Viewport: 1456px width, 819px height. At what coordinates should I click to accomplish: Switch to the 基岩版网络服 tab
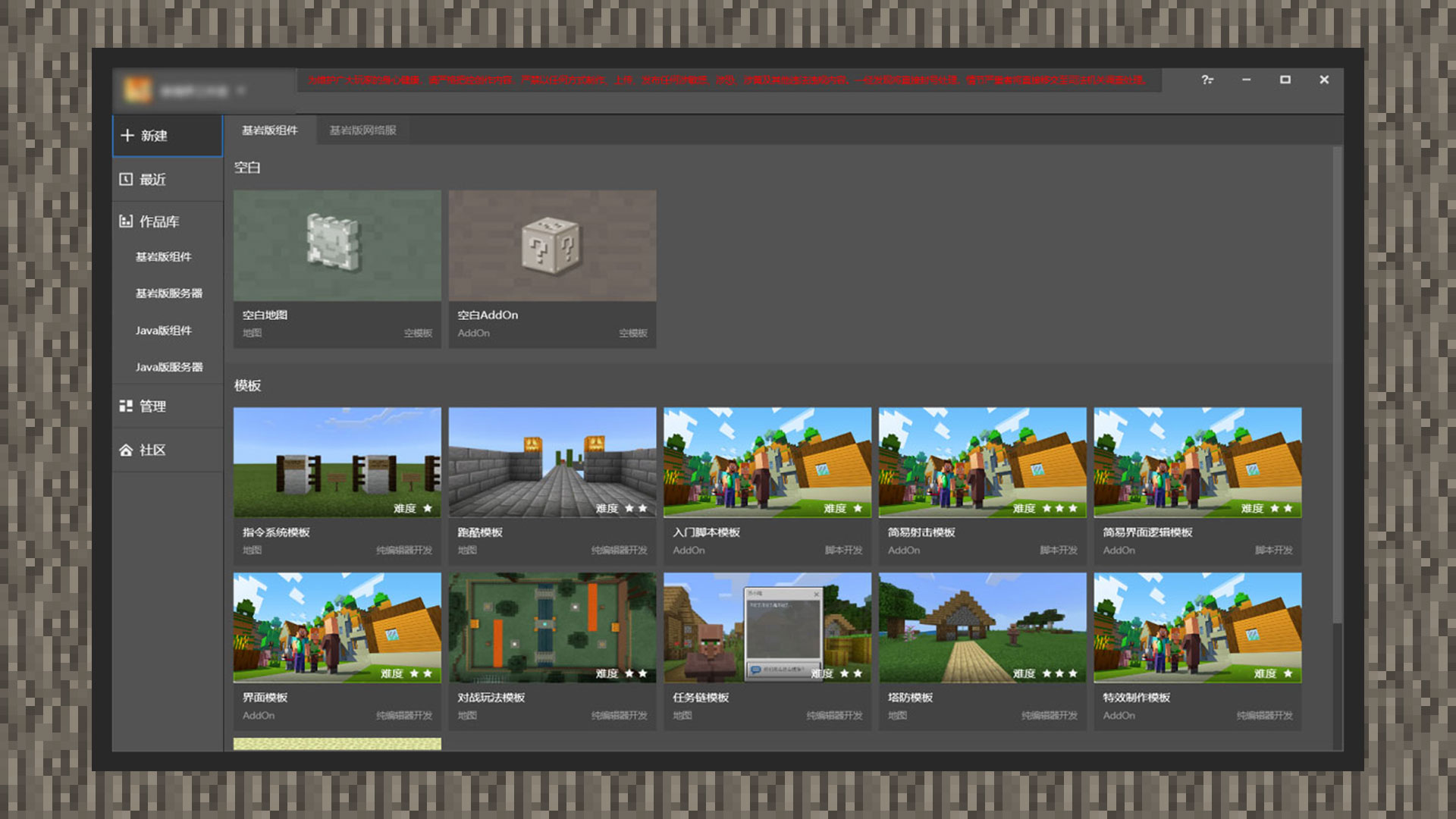click(x=362, y=130)
